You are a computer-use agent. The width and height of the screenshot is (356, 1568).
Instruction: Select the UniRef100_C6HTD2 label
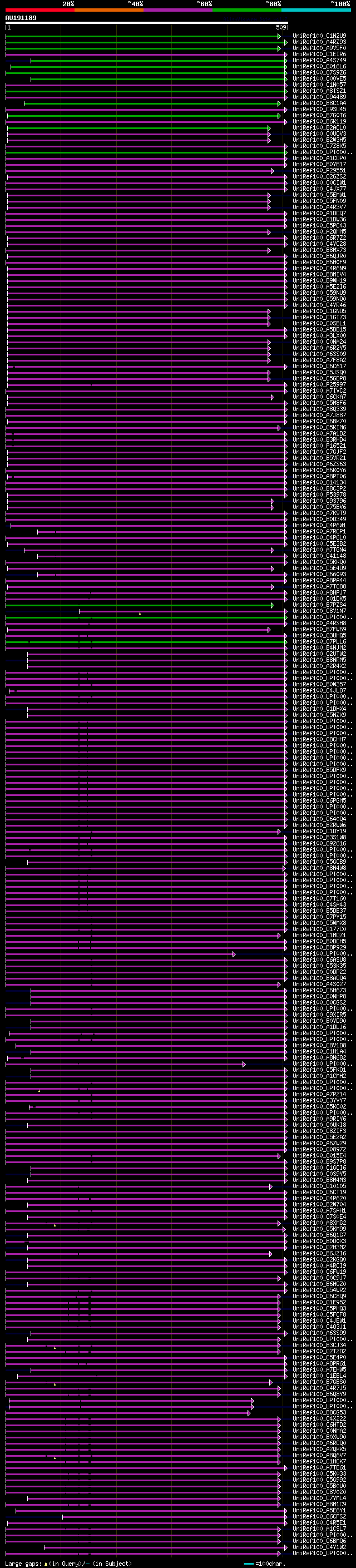tap(319, 1424)
